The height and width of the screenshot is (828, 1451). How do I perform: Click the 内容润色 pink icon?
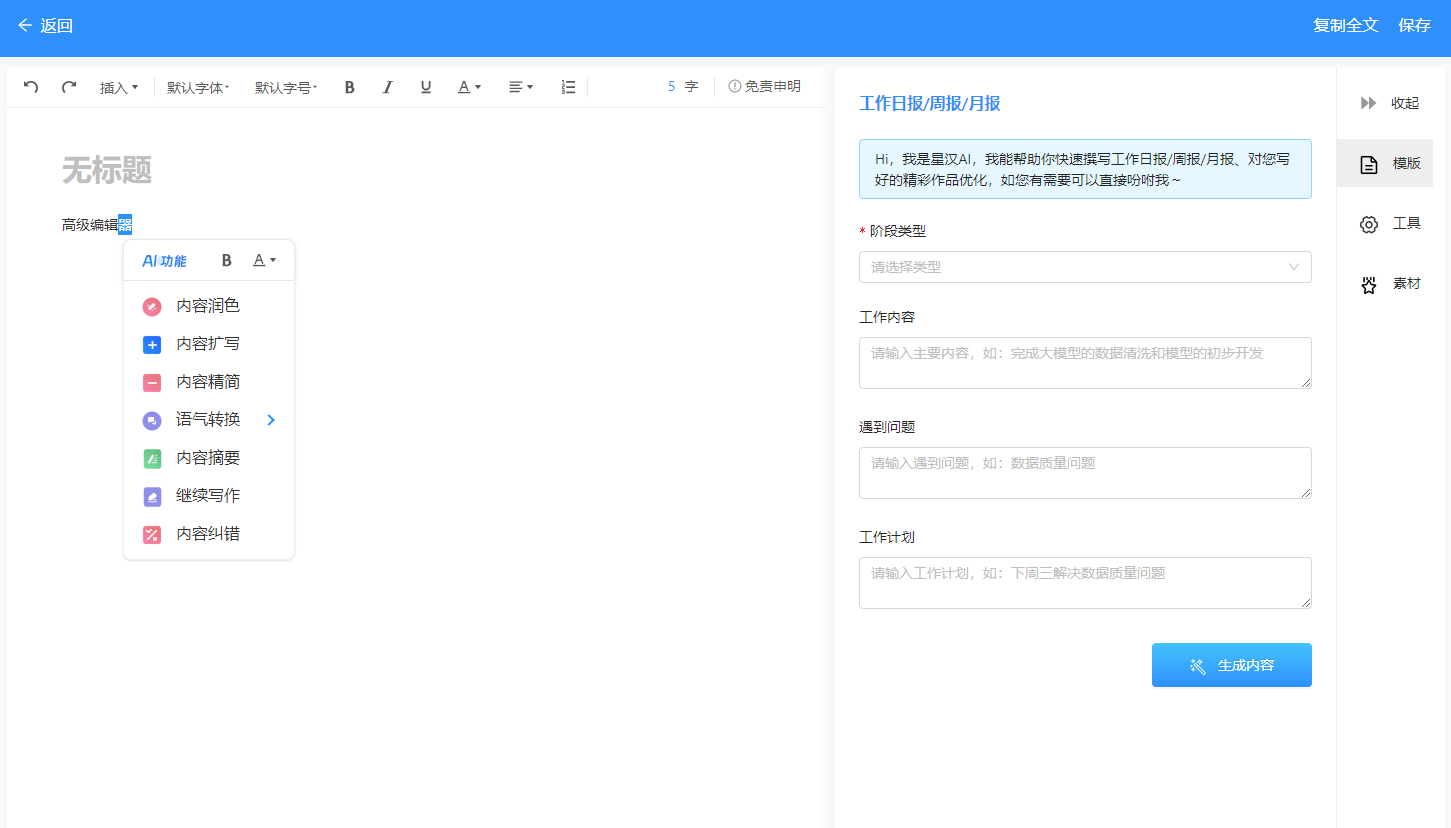[x=152, y=306]
